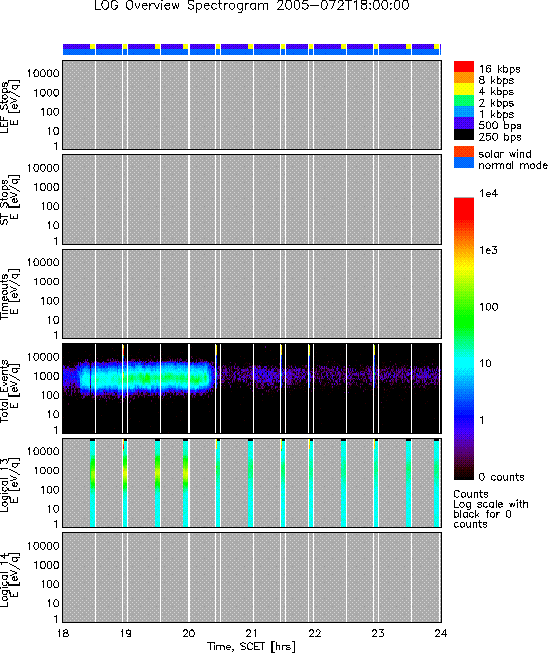This screenshot has width=548, height=653.
Task: Click the green 2 kbps legend swatch
Action: [464, 100]
